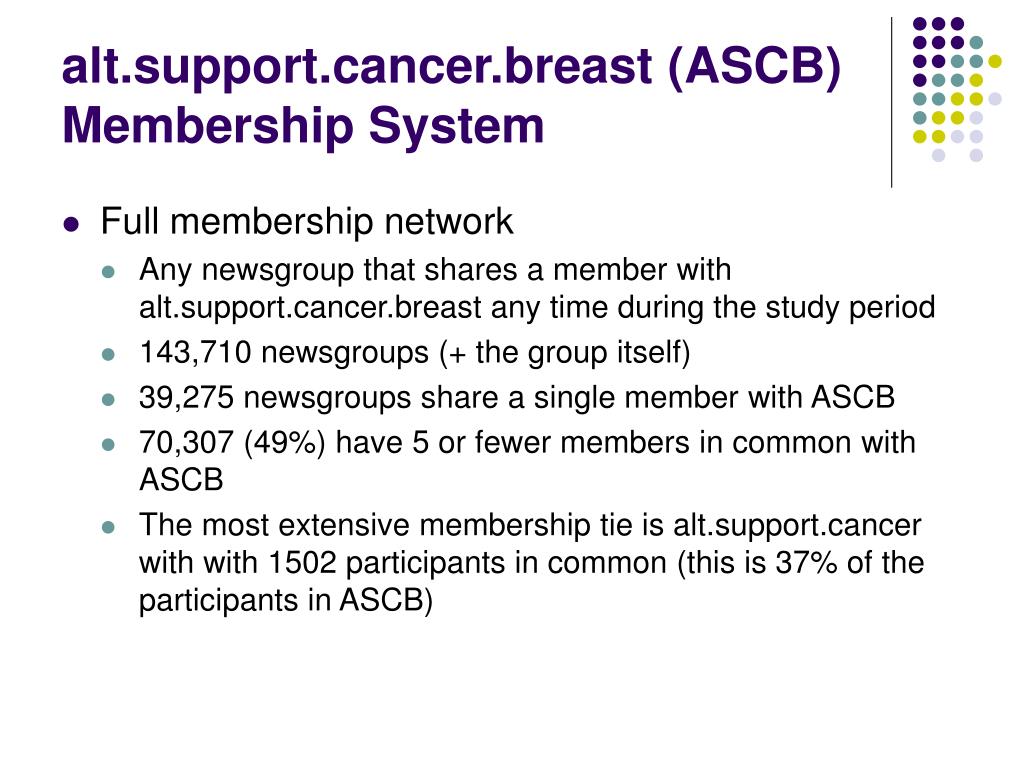Click the teal bullet beside 'The most extensive membership'

pos(108,527)
